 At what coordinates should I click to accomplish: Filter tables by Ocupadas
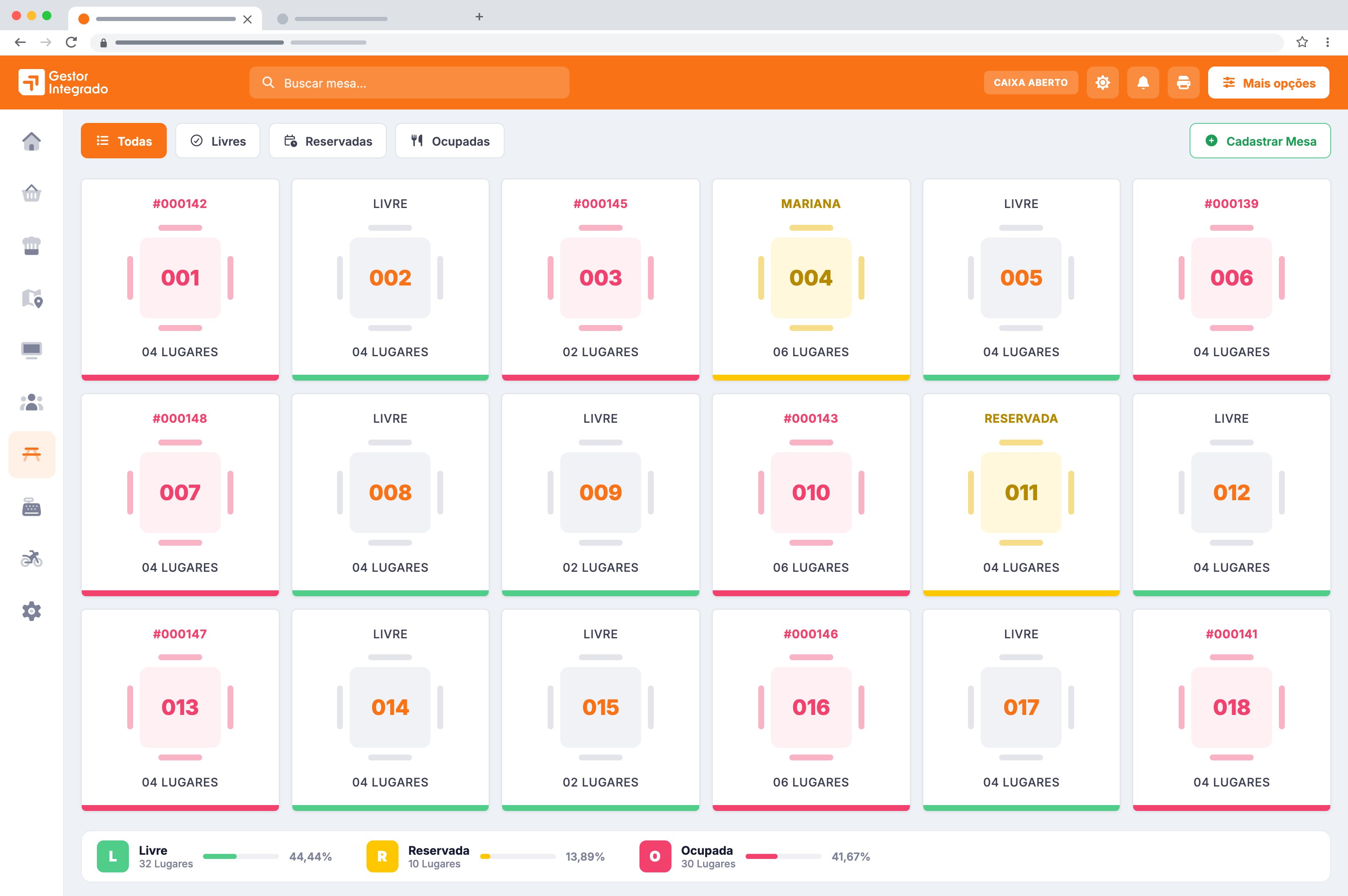coord(450,141)
